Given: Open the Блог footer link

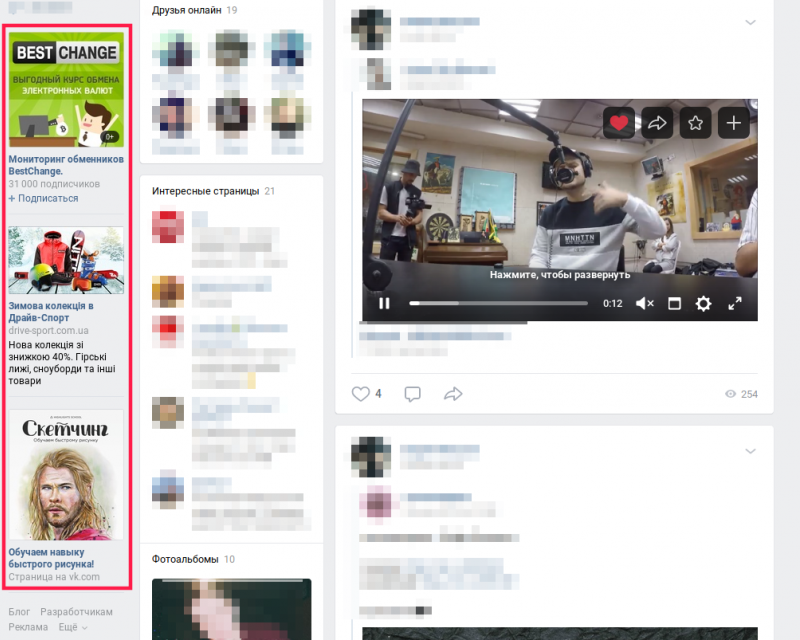Looking at the screenshot, I should tap(19, 611).
